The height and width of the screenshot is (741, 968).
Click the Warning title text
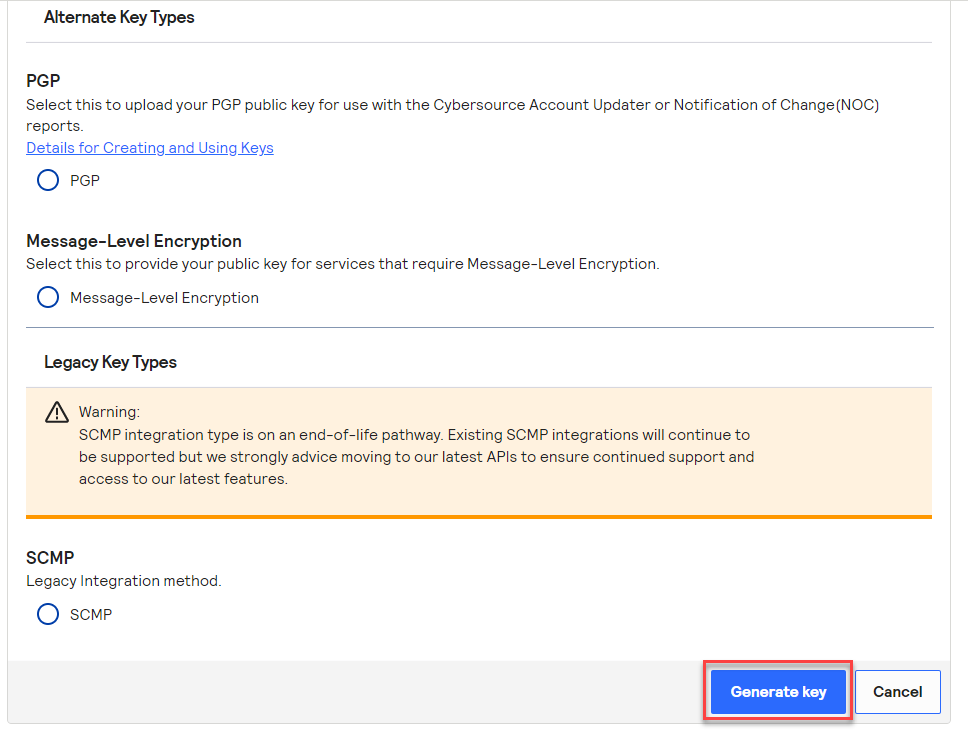pyautogui.click(x=109, y=411)
